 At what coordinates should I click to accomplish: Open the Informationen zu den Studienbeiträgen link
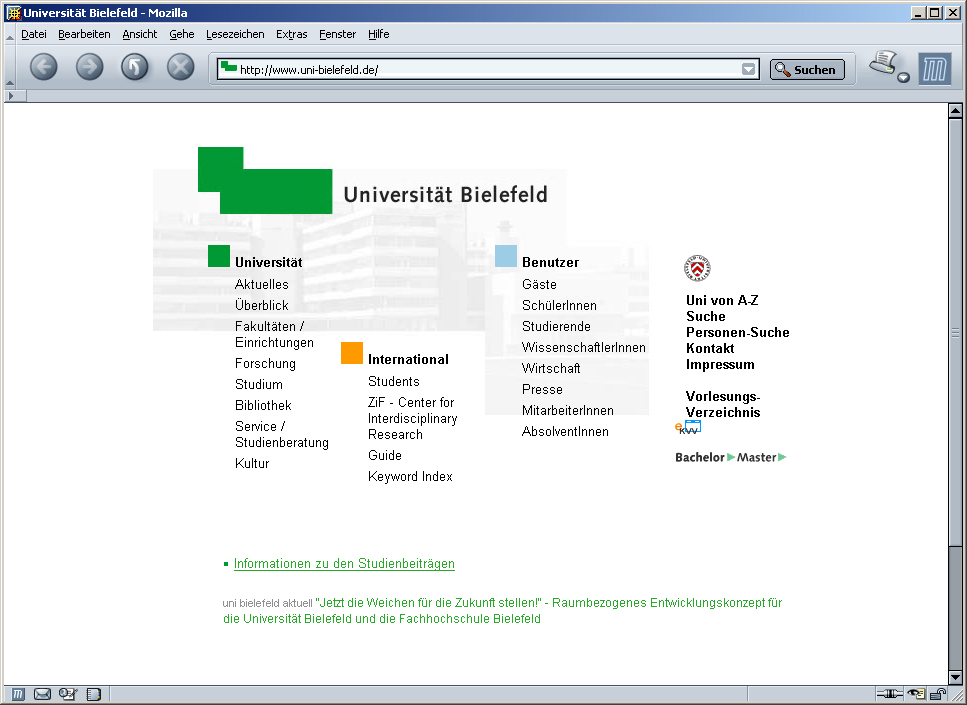point(344,564)
